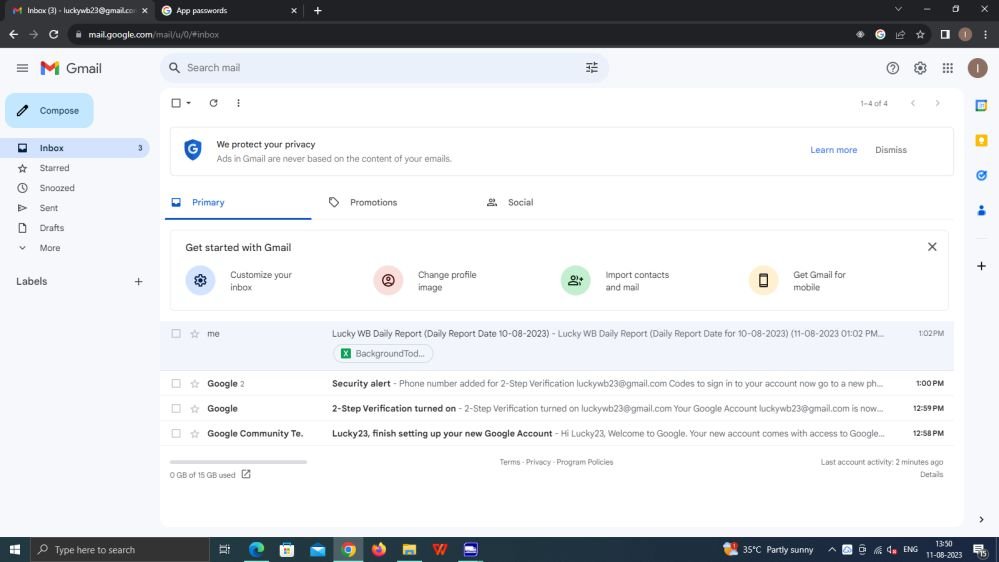Click the storage usage progress bar
This screenshot has width=999, height=562.
point(238,462)
